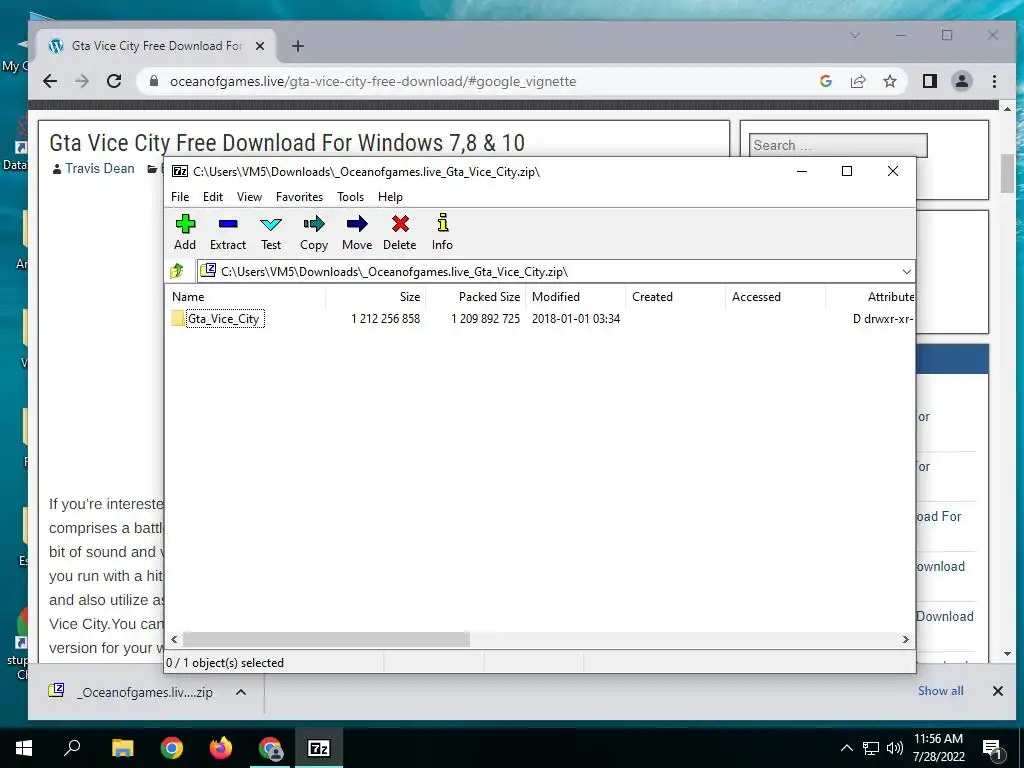
Task: Click the modified date 2018-01-01 03:34
Action: pos(576,319)
